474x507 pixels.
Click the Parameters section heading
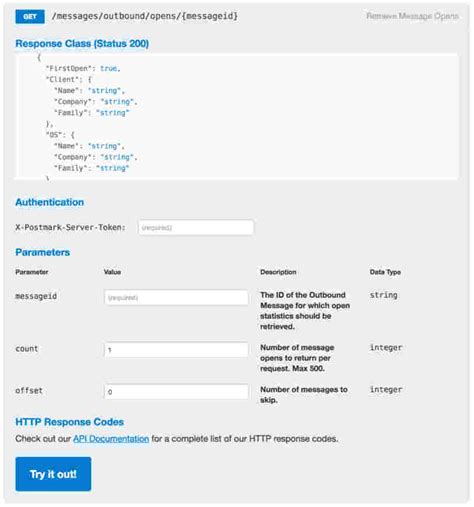click(x=43, y=252)
